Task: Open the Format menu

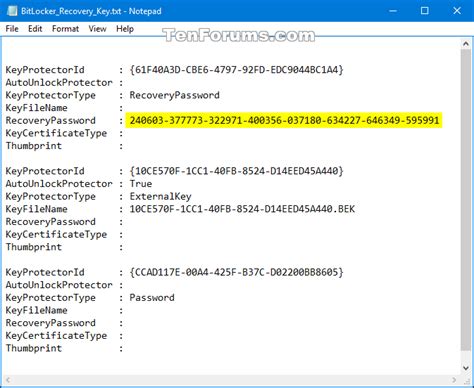Action: [65, 29]
